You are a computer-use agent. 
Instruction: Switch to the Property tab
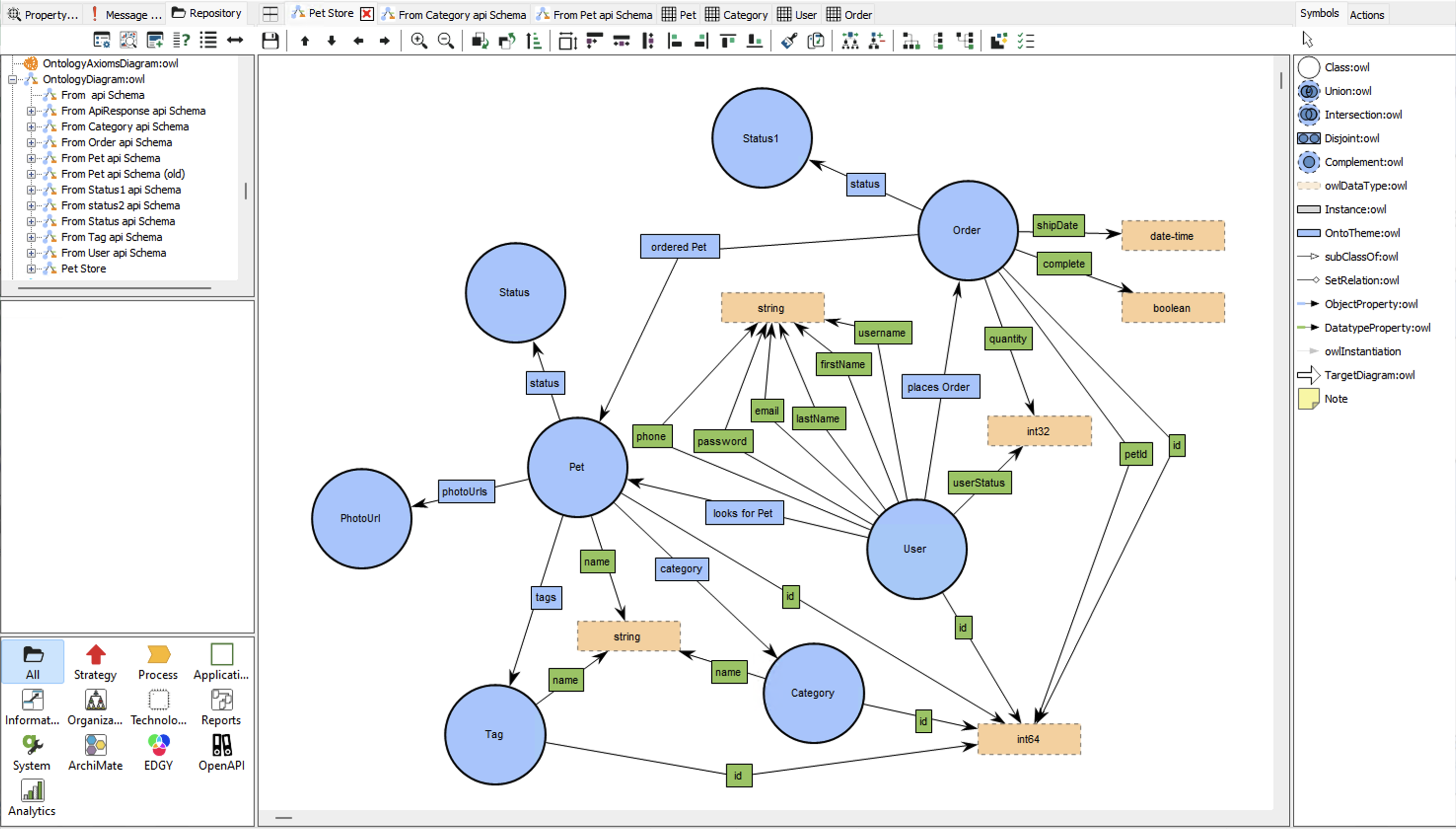pos(42,14)
